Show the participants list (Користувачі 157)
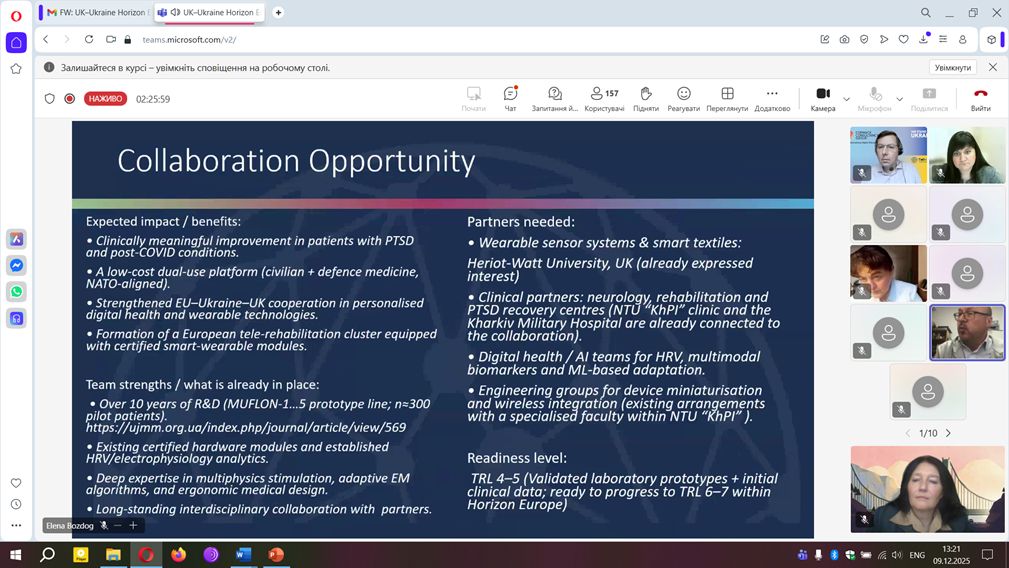The height and width of the screenshot is (568, 1009). pos(604,98)
